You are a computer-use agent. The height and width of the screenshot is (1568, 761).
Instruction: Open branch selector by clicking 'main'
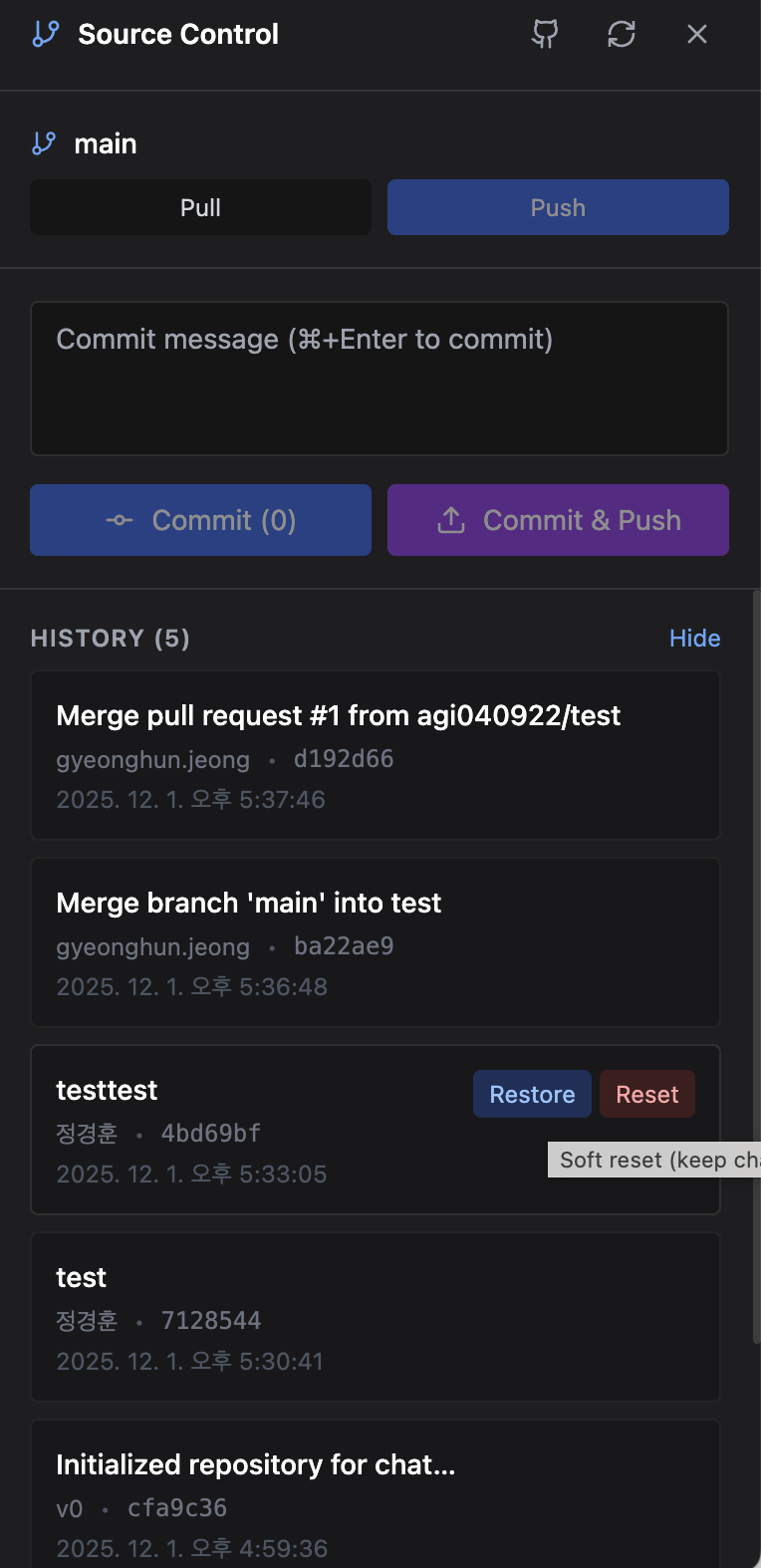pos(105,143)
